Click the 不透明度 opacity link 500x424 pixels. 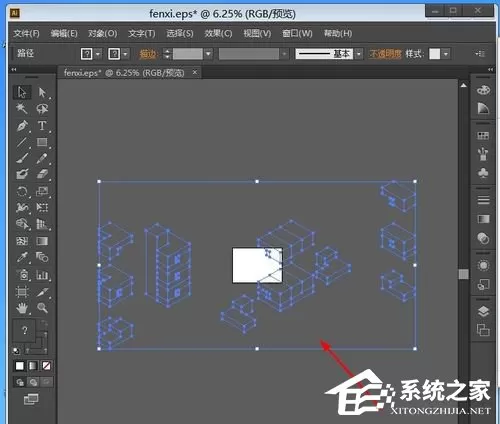click(385, 54)
